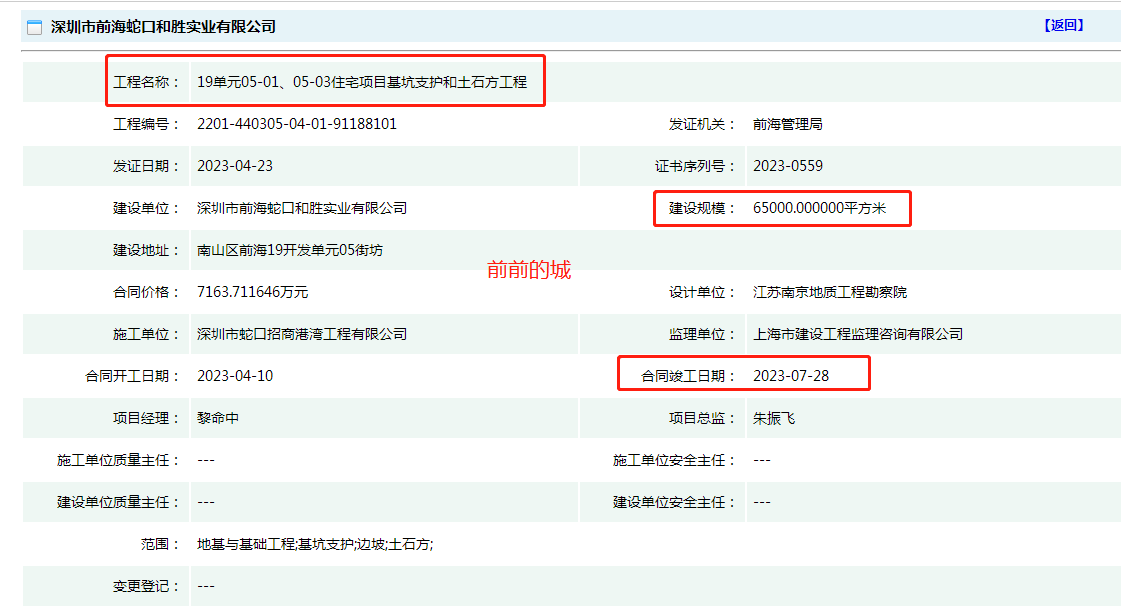Click design unit 江苏南京地质工程勘察院
This screenshot has height=612, width=1121.
[829, 292]
